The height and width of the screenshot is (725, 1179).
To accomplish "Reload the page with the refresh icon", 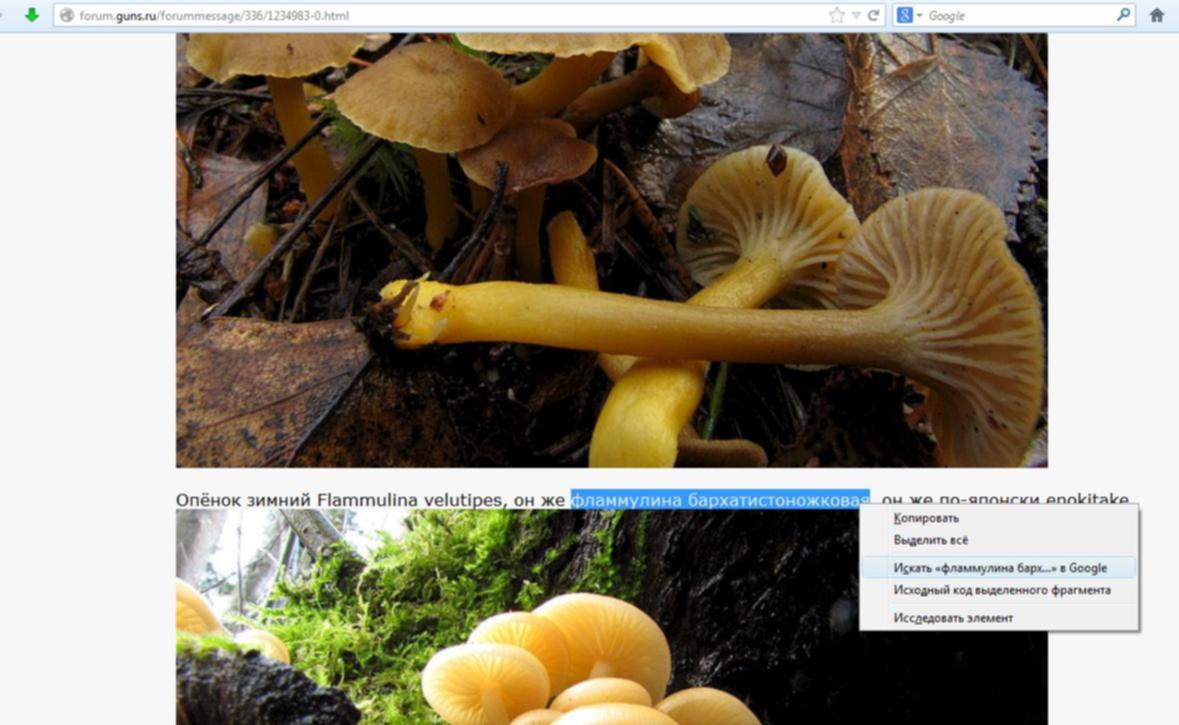I will point(874,15).
